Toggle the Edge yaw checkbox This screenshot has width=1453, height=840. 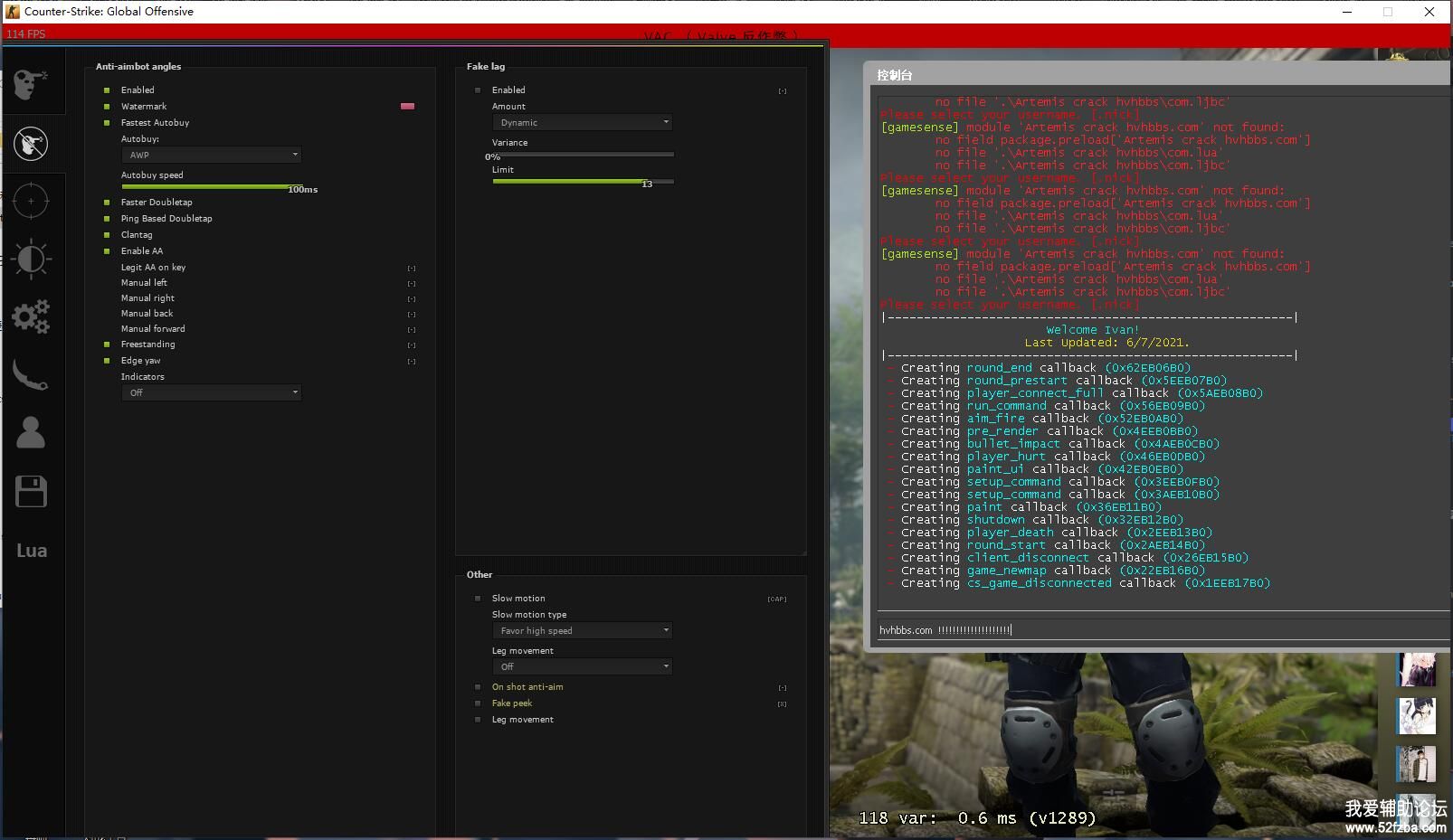click(x=107, y=361)
